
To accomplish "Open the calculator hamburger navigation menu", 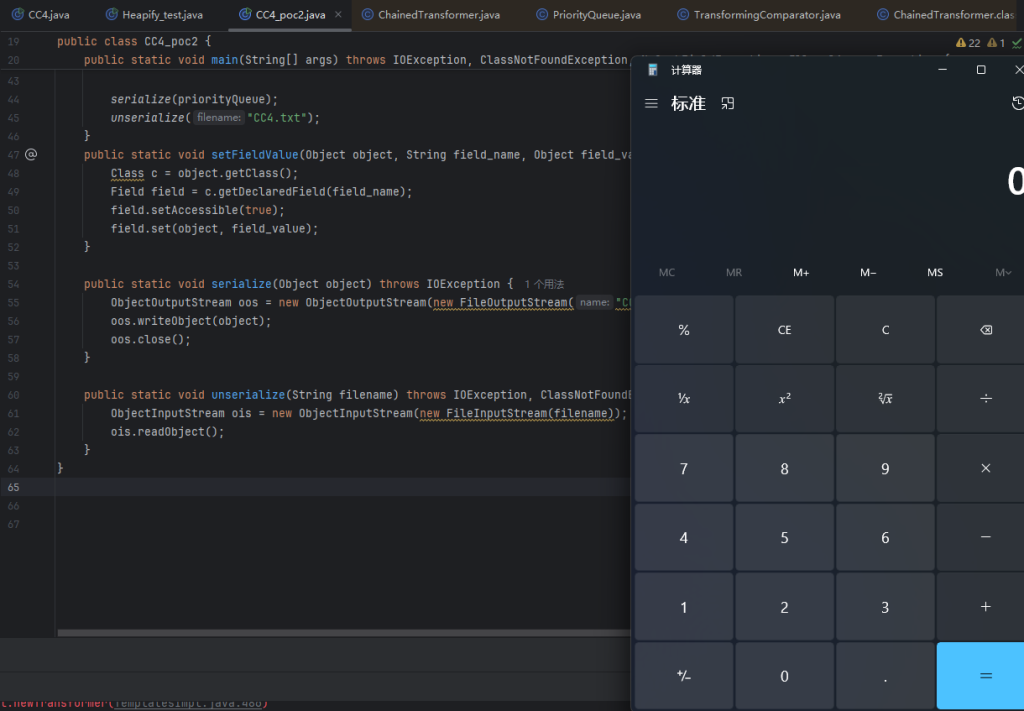I will click(x=651, y=104).
